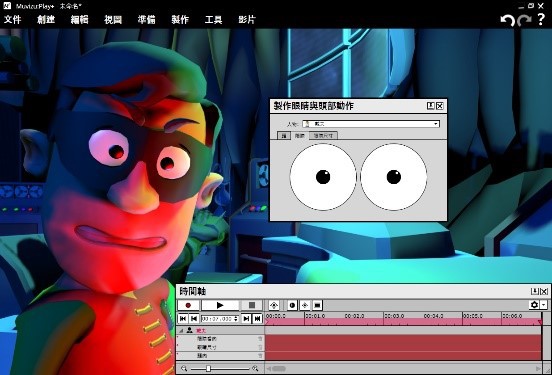Step to next frame in timeline
The height and width of the screenshot is (375, 552).
pos(246,318)
